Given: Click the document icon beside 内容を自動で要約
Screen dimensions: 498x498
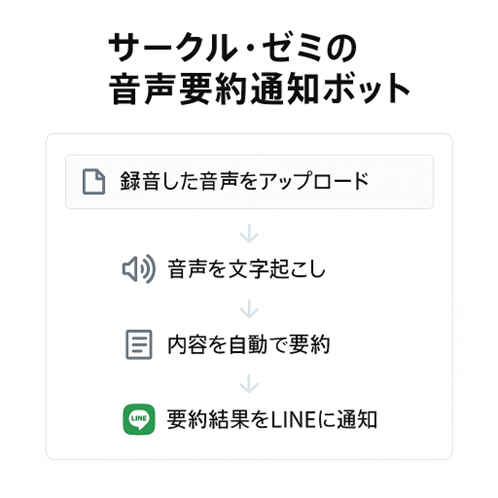Looking at the screenshot, I should point(139,344).
